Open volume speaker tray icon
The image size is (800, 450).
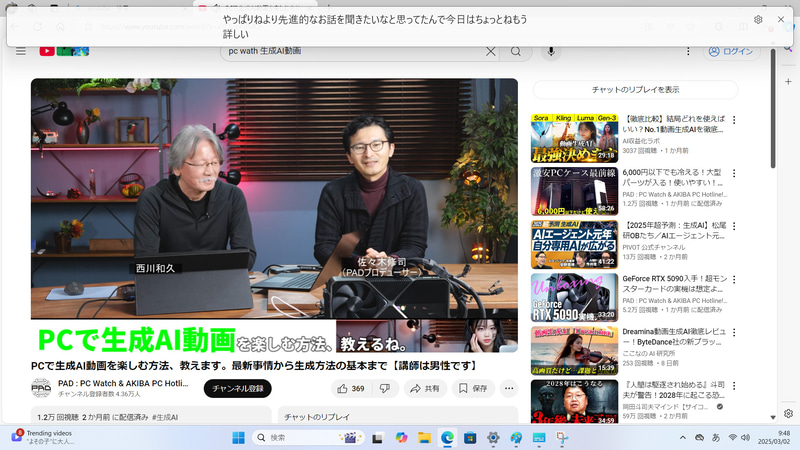[745, 438]
